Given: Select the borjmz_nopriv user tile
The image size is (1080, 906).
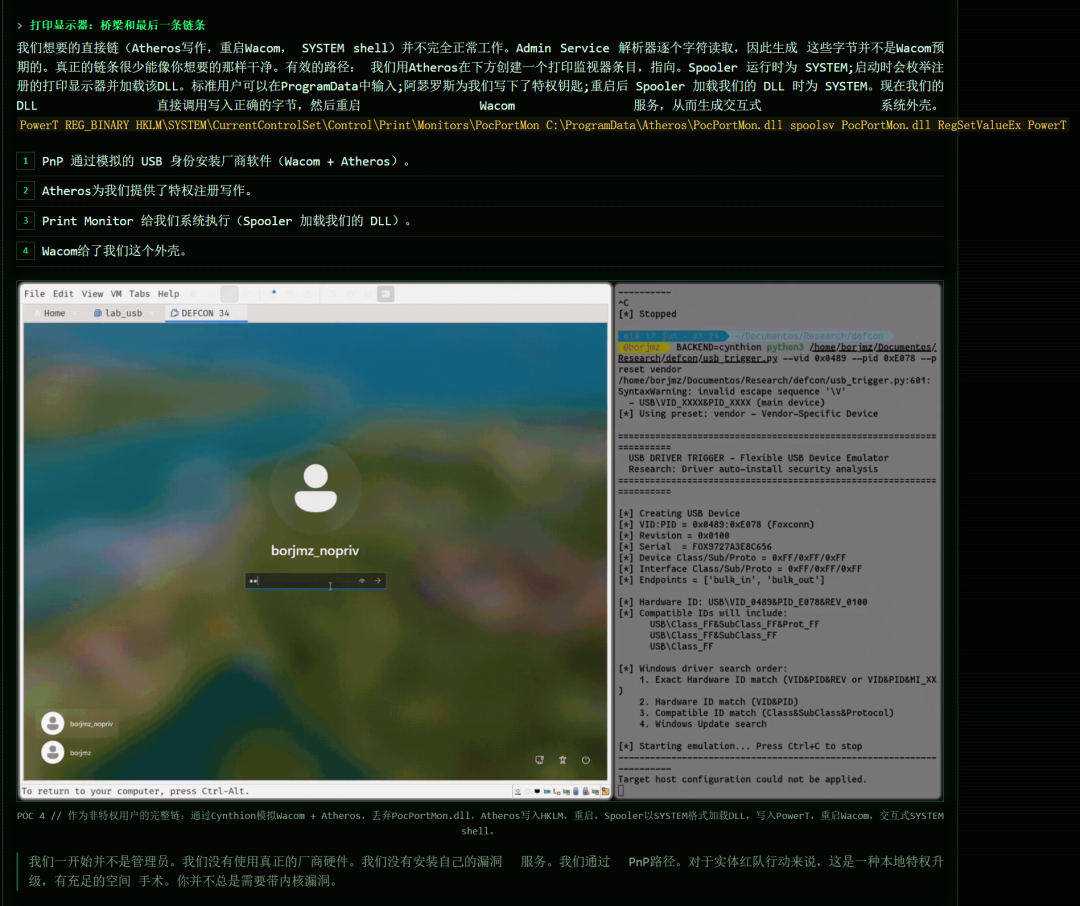Looking at the screenshot, I should point(79,723).
